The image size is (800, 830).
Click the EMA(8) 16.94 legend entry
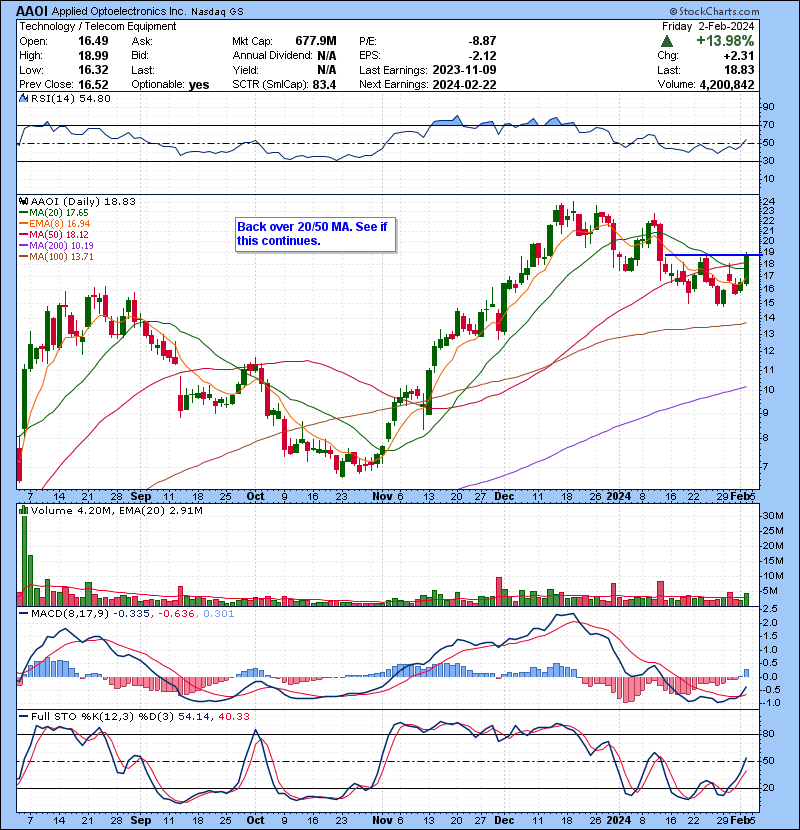coord(55,224)
